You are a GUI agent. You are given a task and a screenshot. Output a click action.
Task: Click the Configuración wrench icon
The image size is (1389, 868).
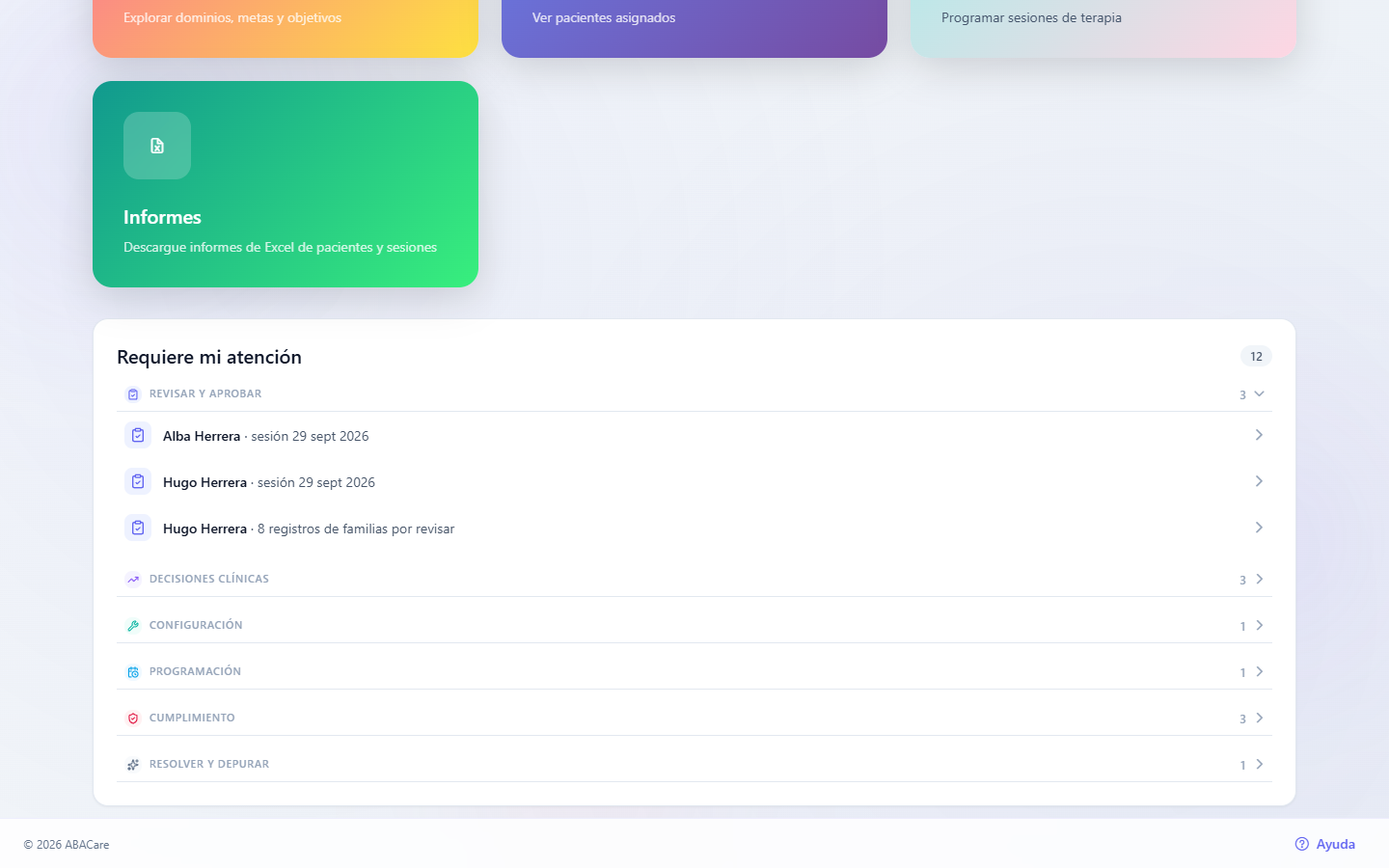133,626
